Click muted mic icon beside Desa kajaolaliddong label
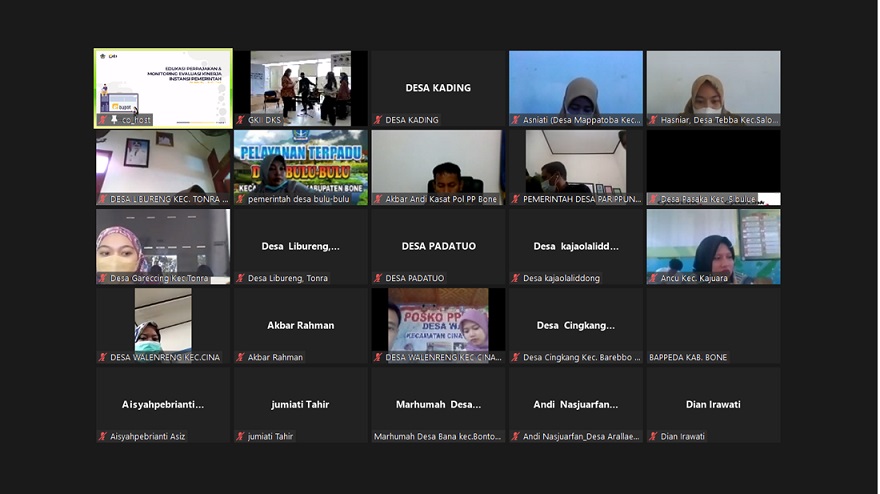Screen dimensions: 880x494 pyautogui.click(x=516, y=278)
